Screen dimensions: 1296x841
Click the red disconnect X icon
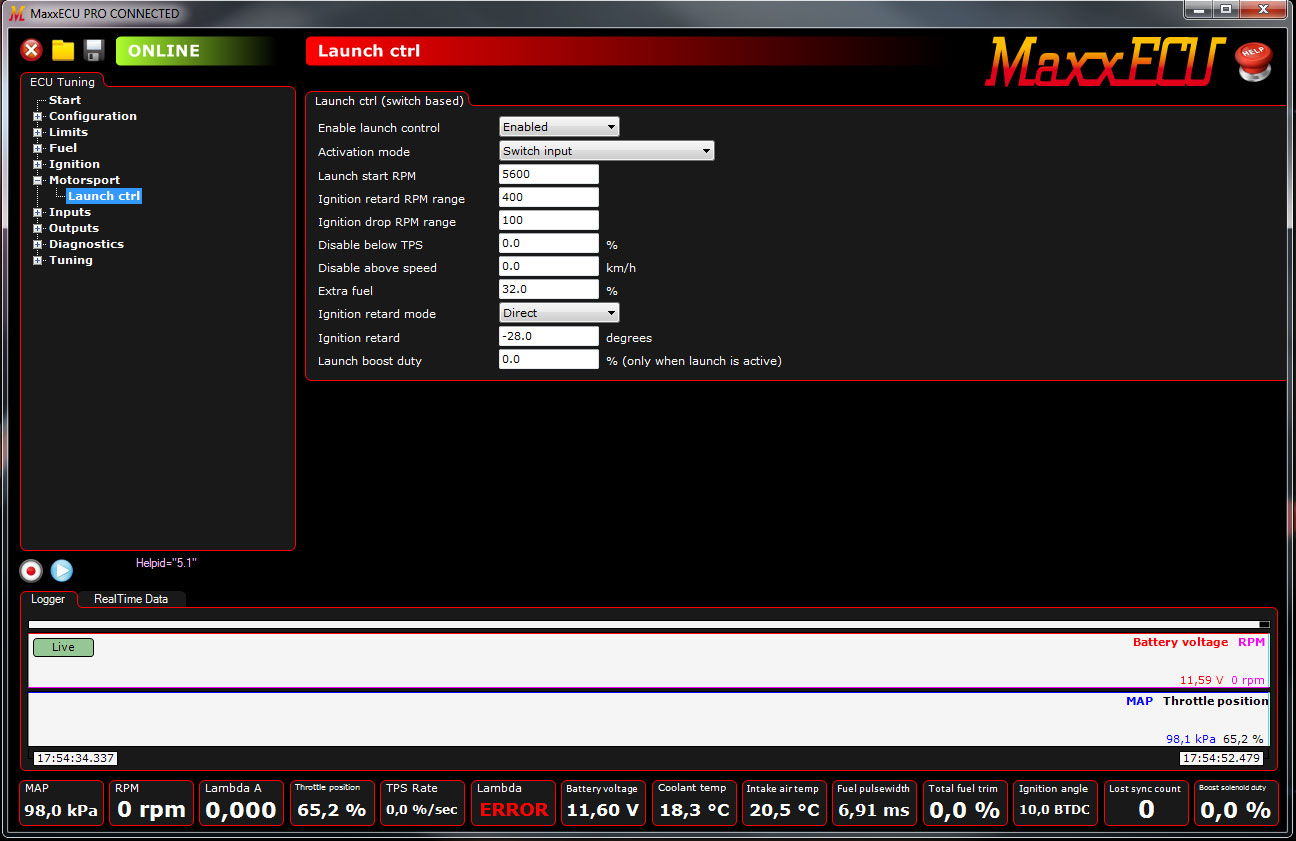32,50
